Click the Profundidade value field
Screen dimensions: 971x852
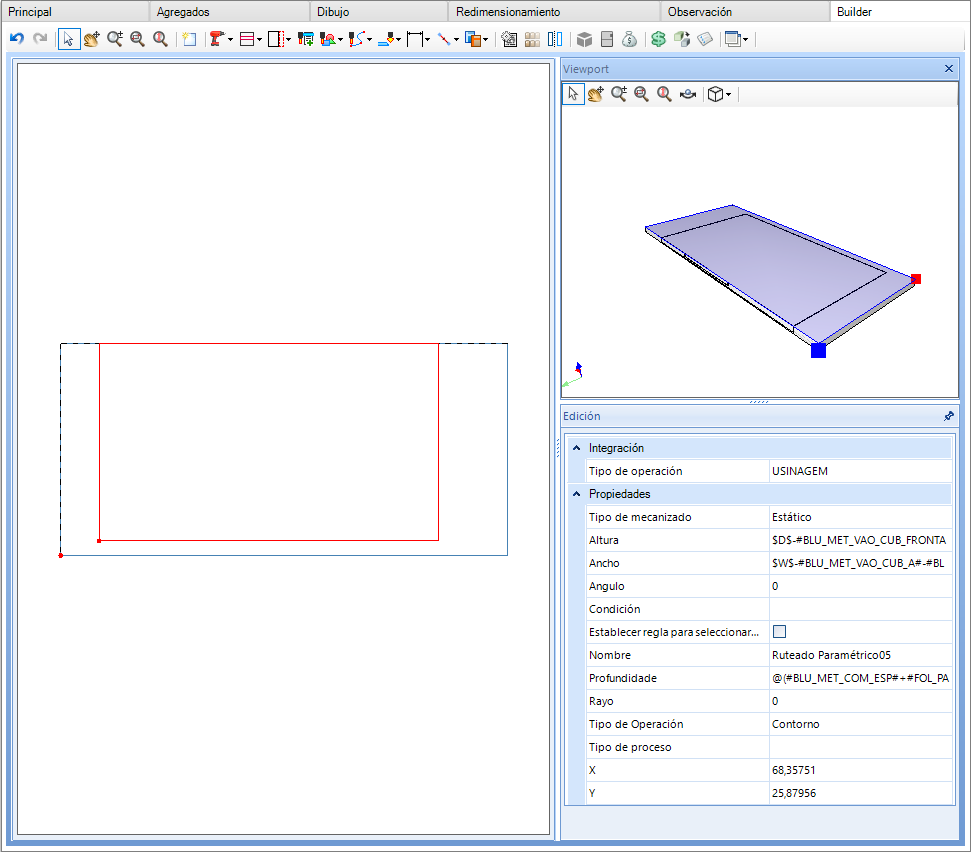860,678
